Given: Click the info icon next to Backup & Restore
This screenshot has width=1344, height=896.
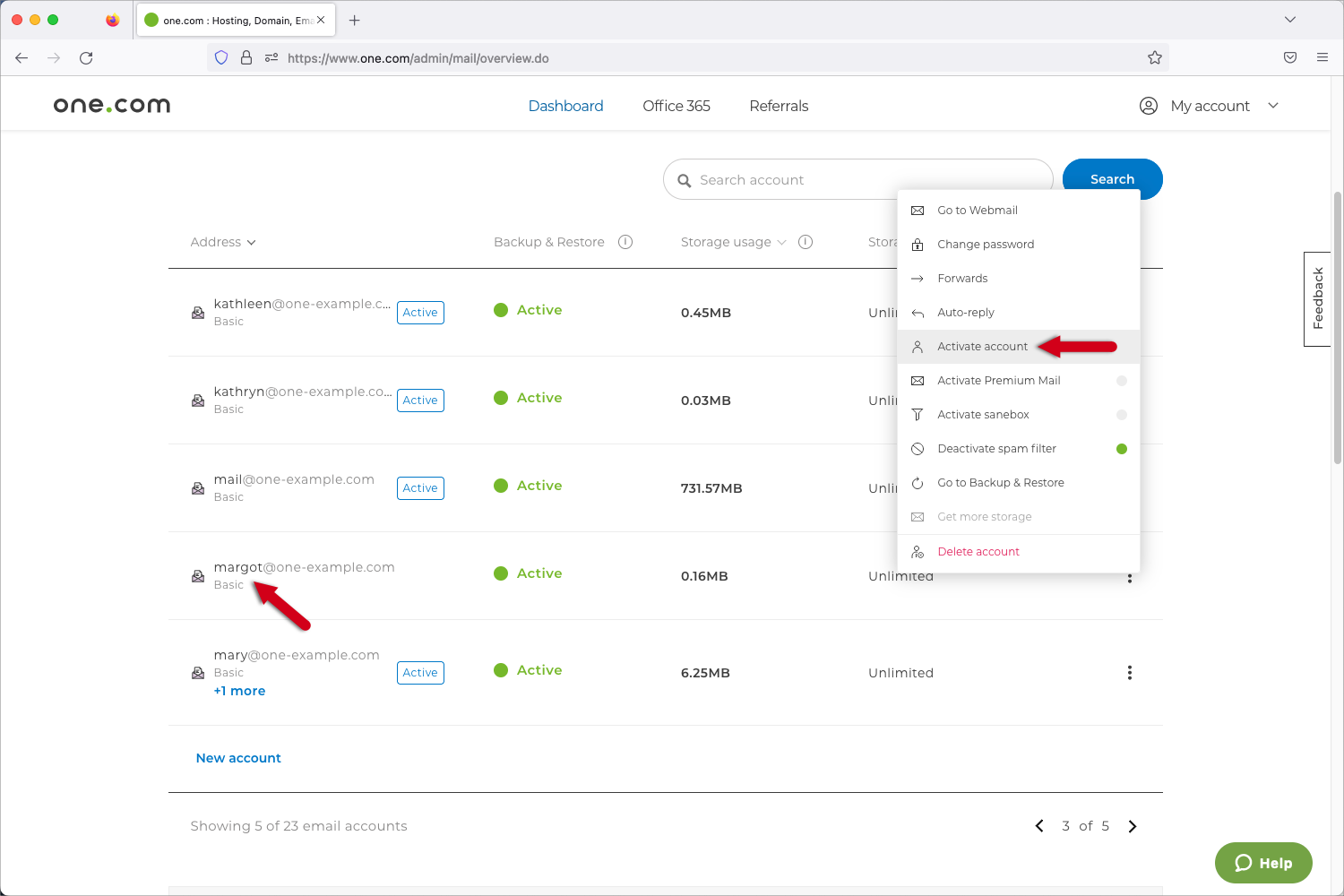Looking at the screenshot, I should click(x=625, y=242).
